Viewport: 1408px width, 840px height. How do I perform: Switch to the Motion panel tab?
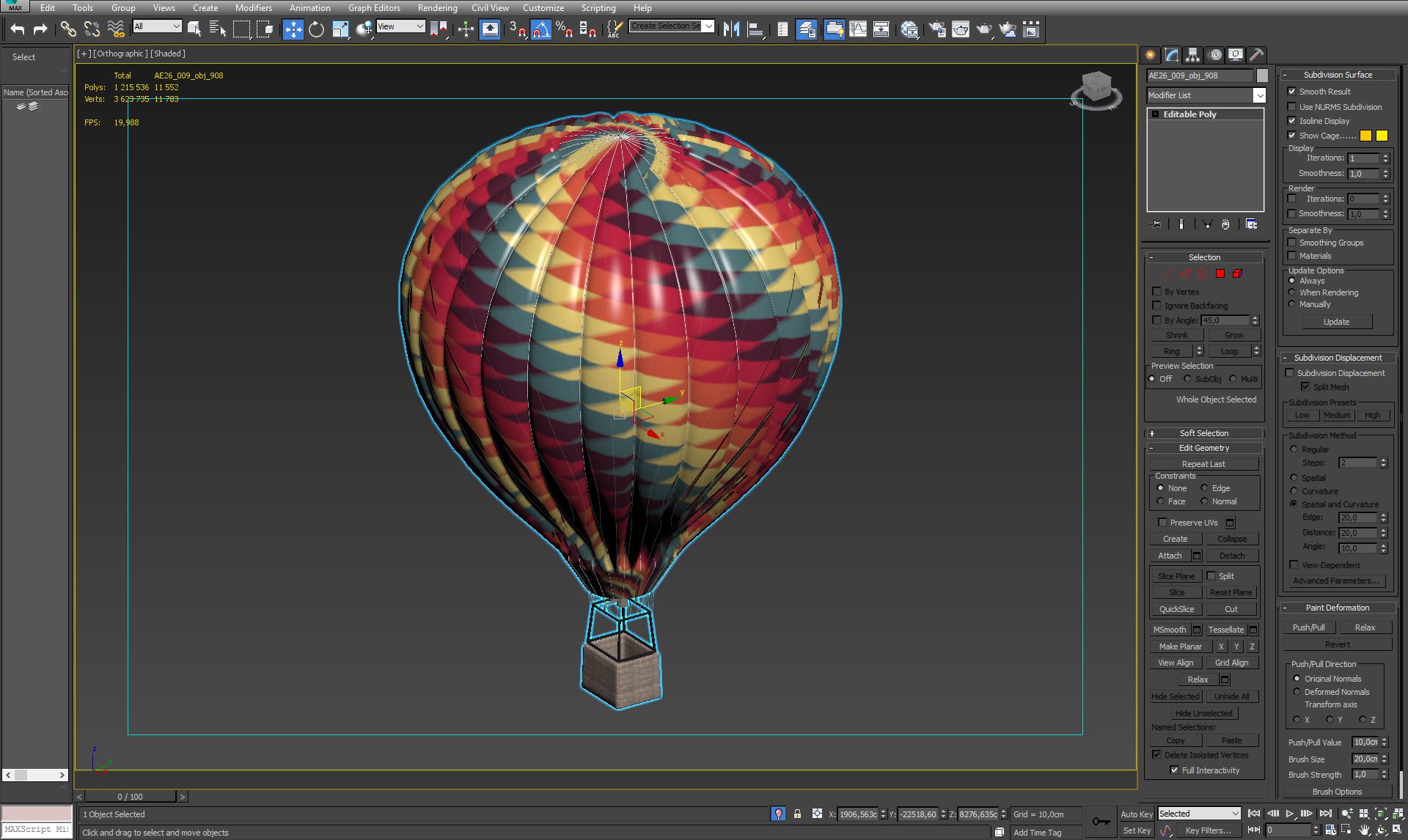point(1215,55)
